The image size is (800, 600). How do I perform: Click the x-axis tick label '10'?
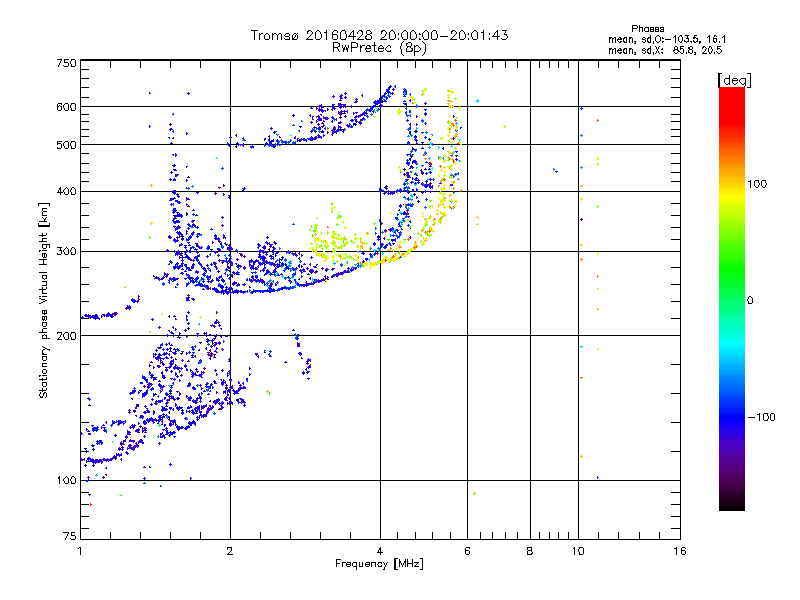click(x=578, y=551)
